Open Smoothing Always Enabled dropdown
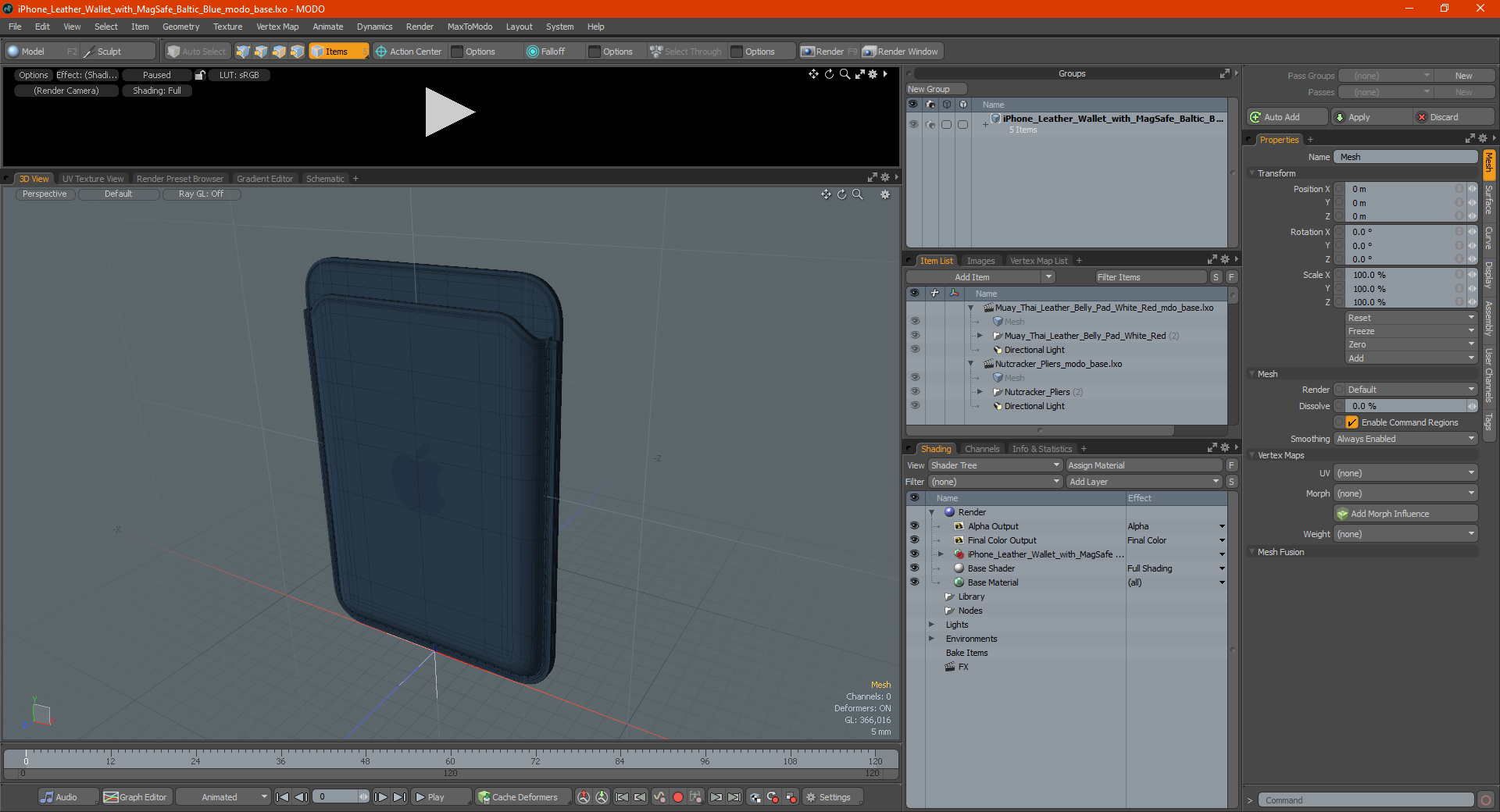The height and width of the screenshot is (812, 1500). pyautogui.click(x=1405, y=439)
